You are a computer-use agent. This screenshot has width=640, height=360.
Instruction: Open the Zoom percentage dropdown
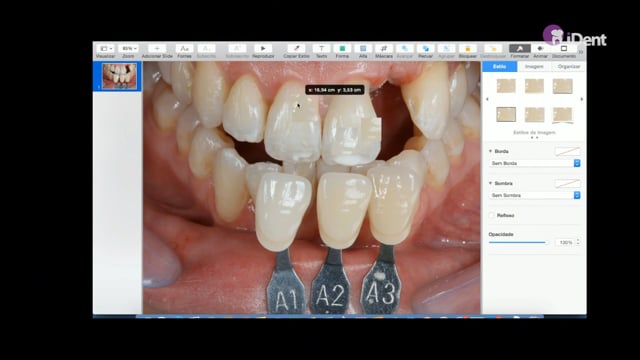[129, 49]
